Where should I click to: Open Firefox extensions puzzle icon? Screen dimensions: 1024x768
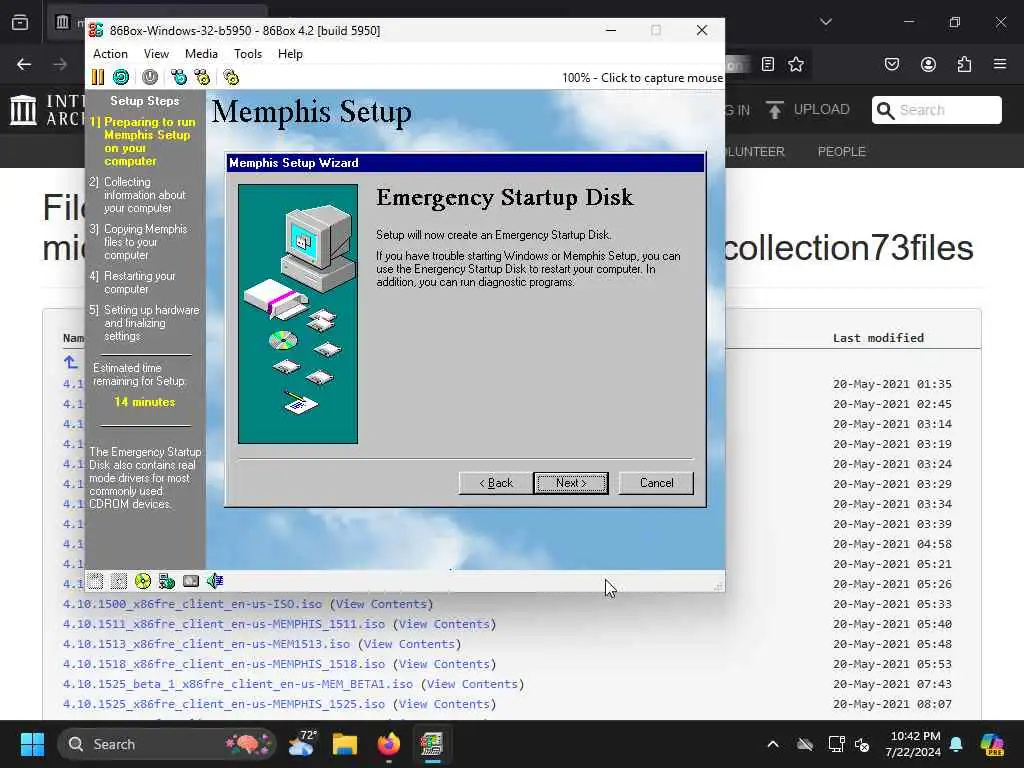964,64
